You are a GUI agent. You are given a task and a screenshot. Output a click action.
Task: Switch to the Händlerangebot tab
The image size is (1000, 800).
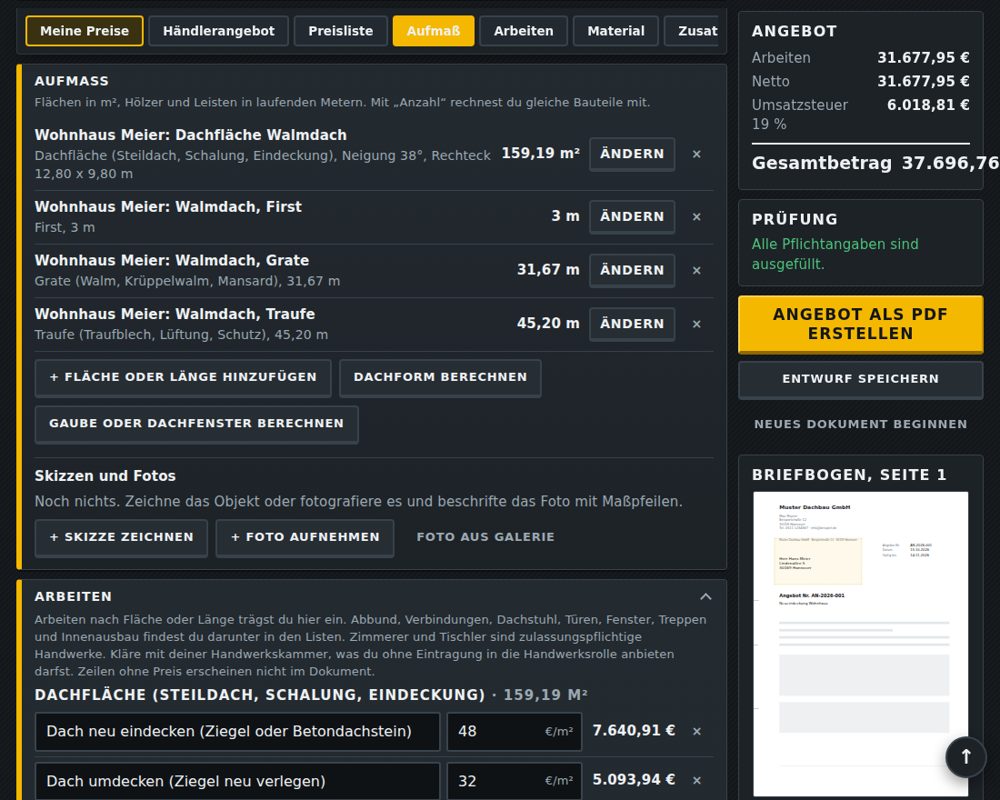tap(219, 31)
